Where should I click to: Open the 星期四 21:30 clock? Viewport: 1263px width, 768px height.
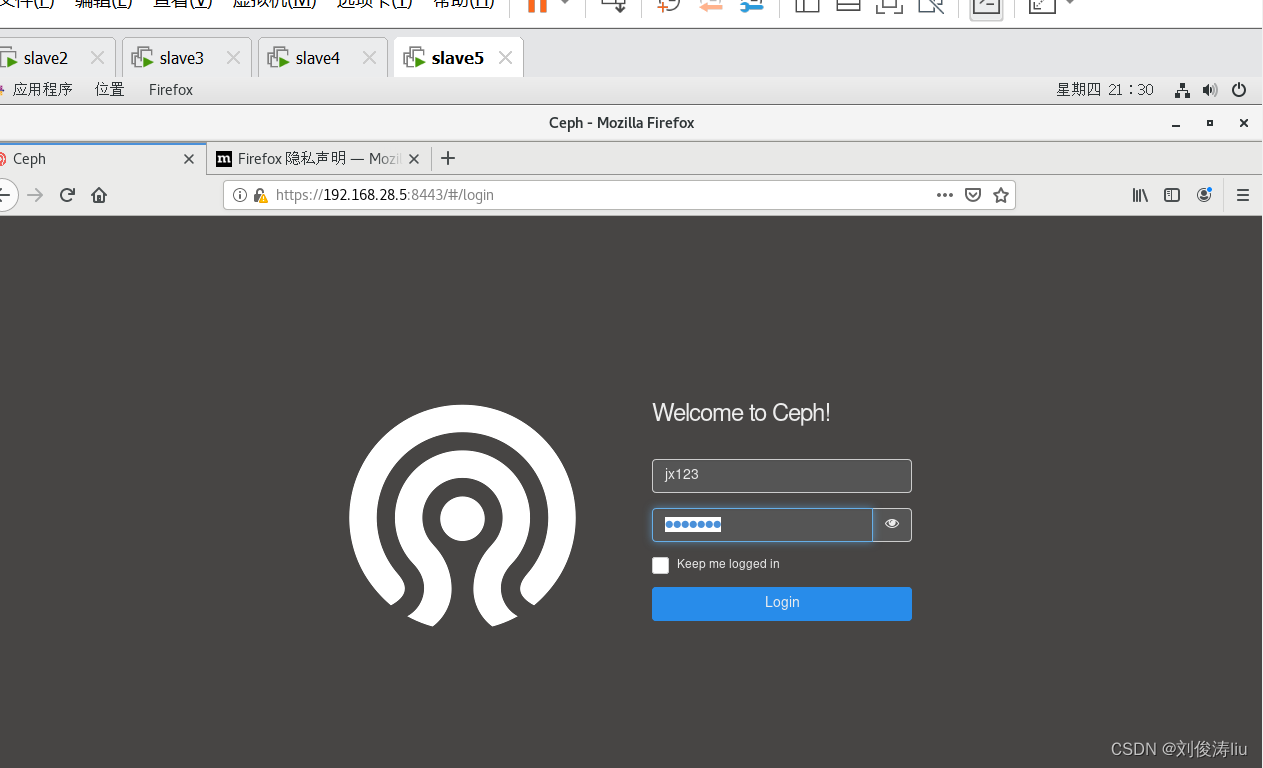pos(1105,90)
